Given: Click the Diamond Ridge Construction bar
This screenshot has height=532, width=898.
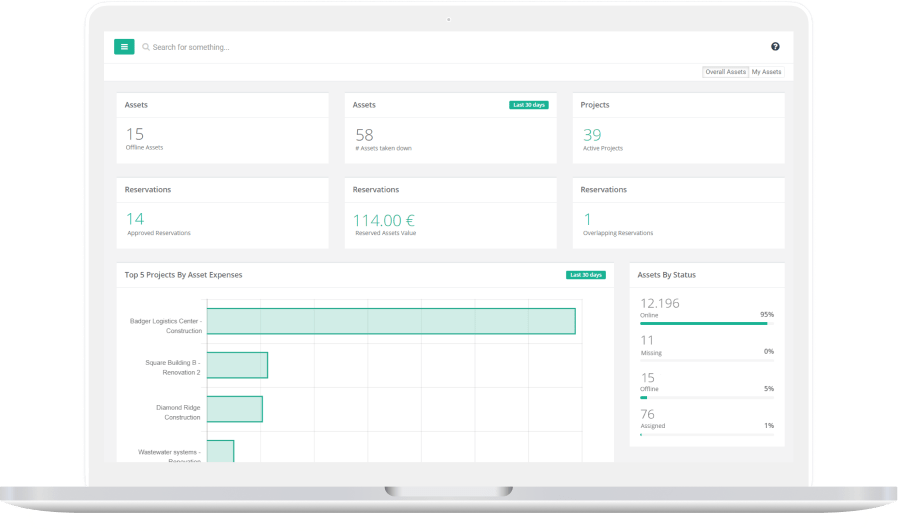Looking at the screenshot, I should pos(234,409).
